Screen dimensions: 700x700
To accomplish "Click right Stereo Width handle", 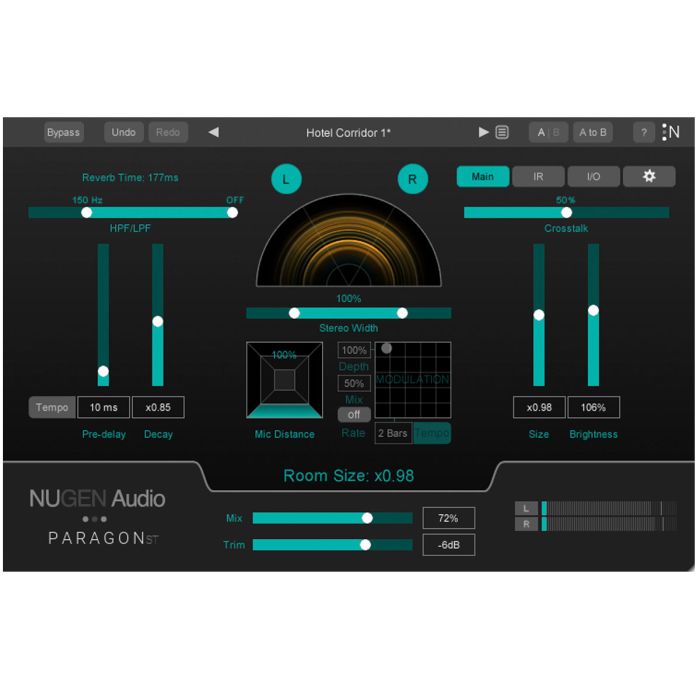I will (x=402, y=313).
